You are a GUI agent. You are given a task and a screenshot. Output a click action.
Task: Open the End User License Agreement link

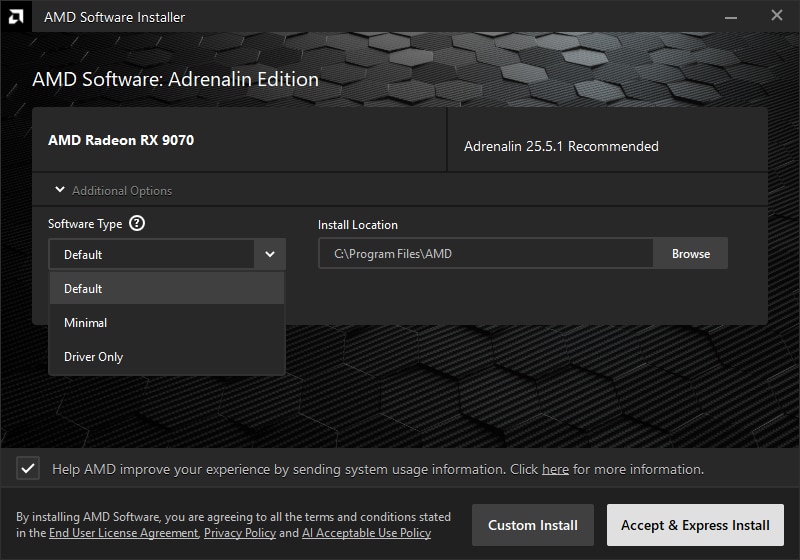[123, 533]
